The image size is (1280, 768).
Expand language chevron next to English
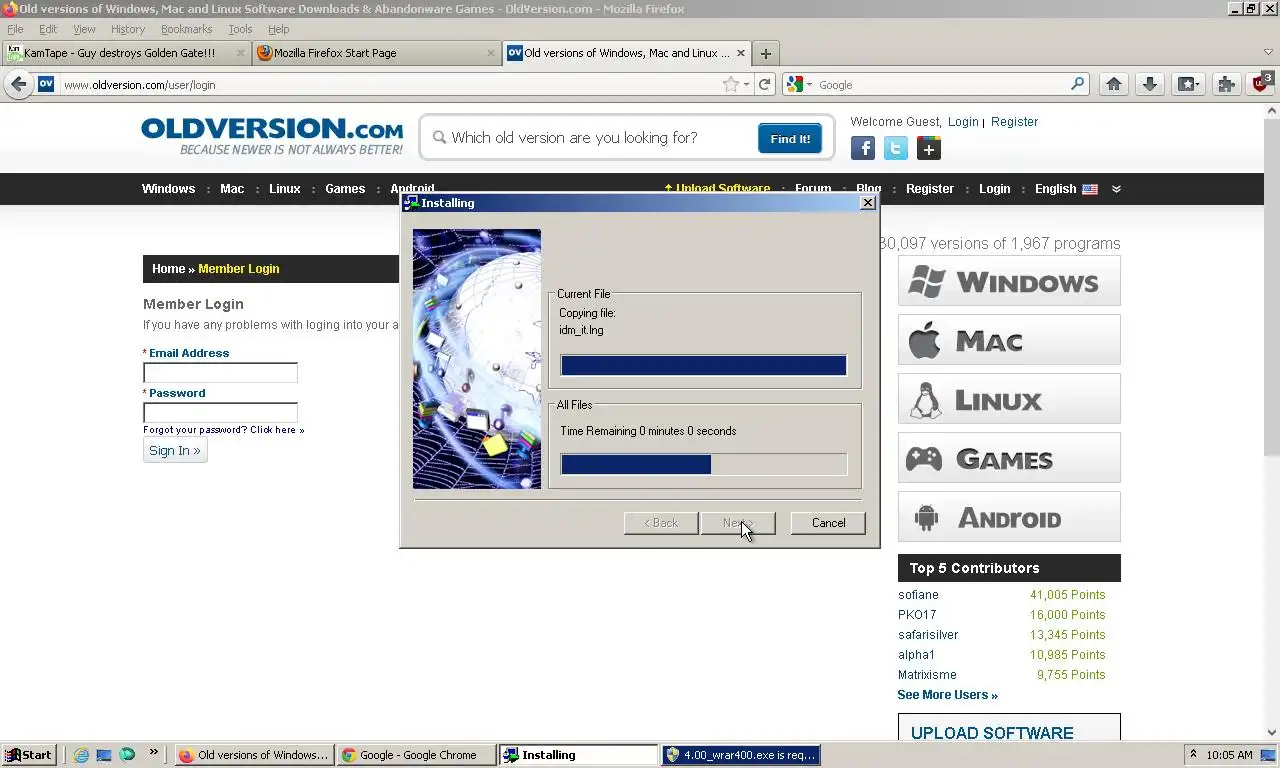coord(1117,189)
